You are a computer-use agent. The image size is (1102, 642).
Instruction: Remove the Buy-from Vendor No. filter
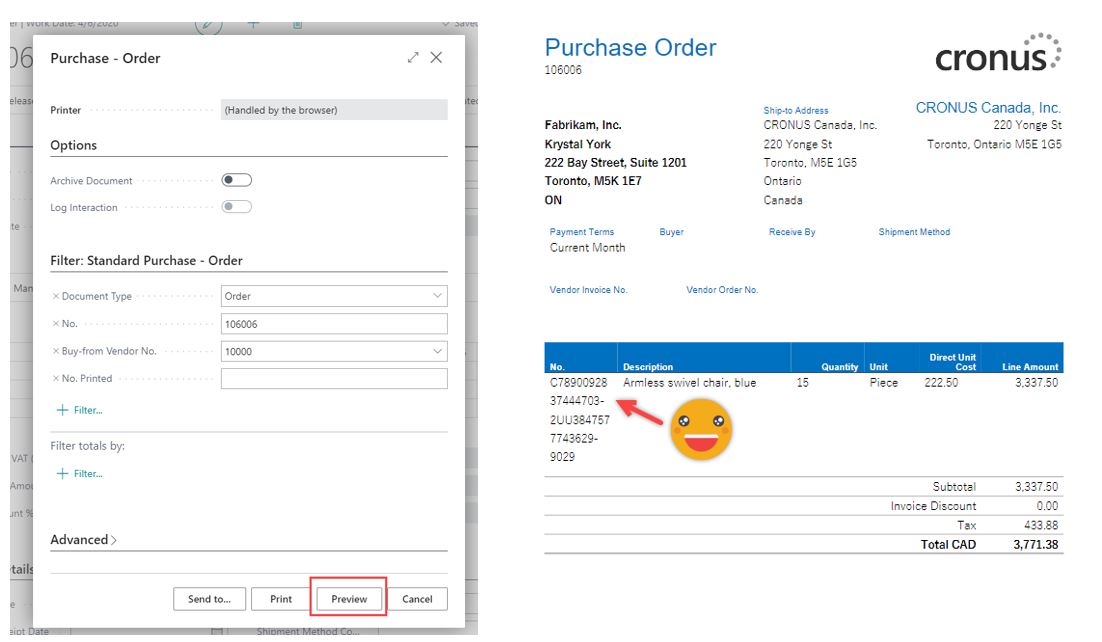coord(56,351)
